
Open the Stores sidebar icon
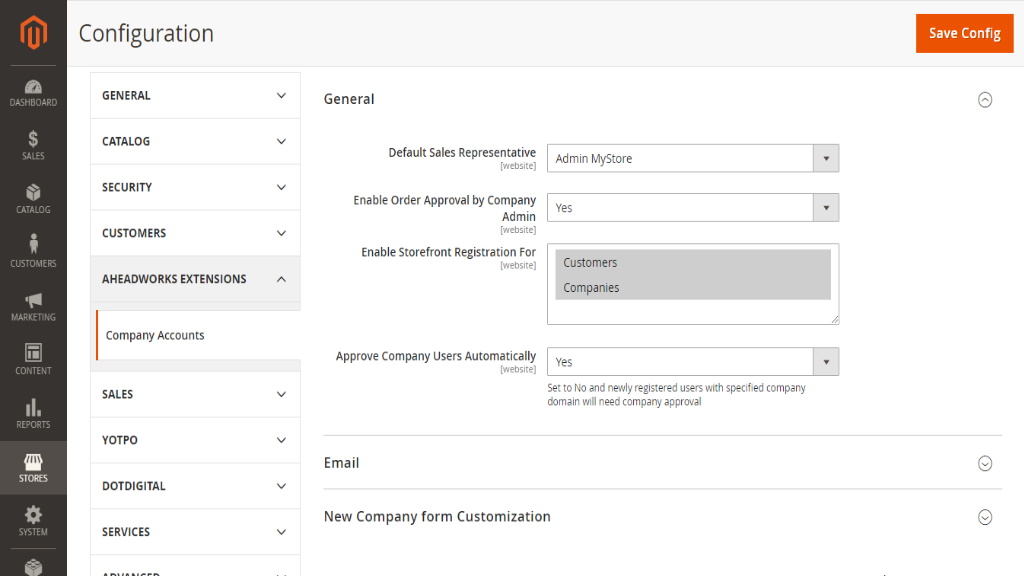pos(33,468)
